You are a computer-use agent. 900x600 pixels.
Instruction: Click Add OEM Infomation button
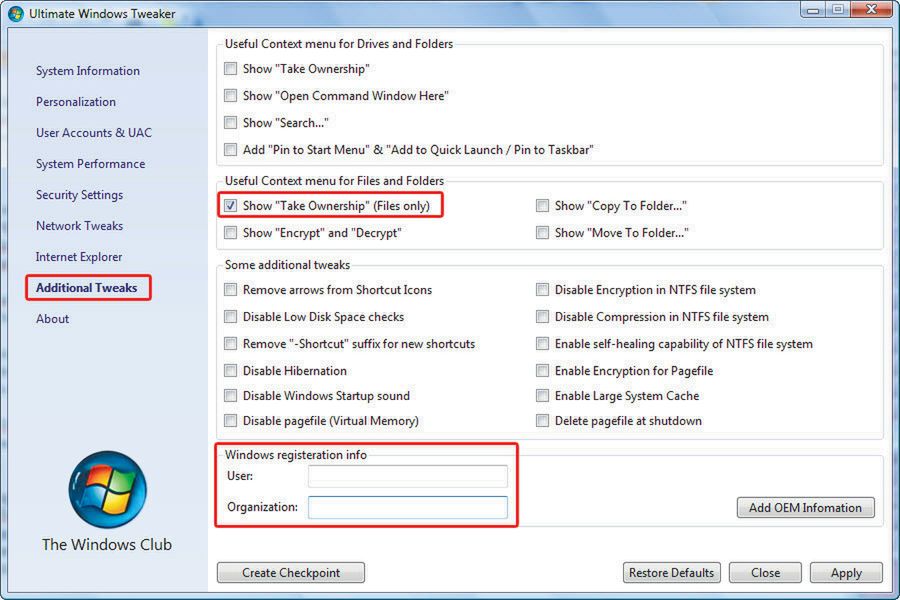pyautogui.click(x=805, y=508)
